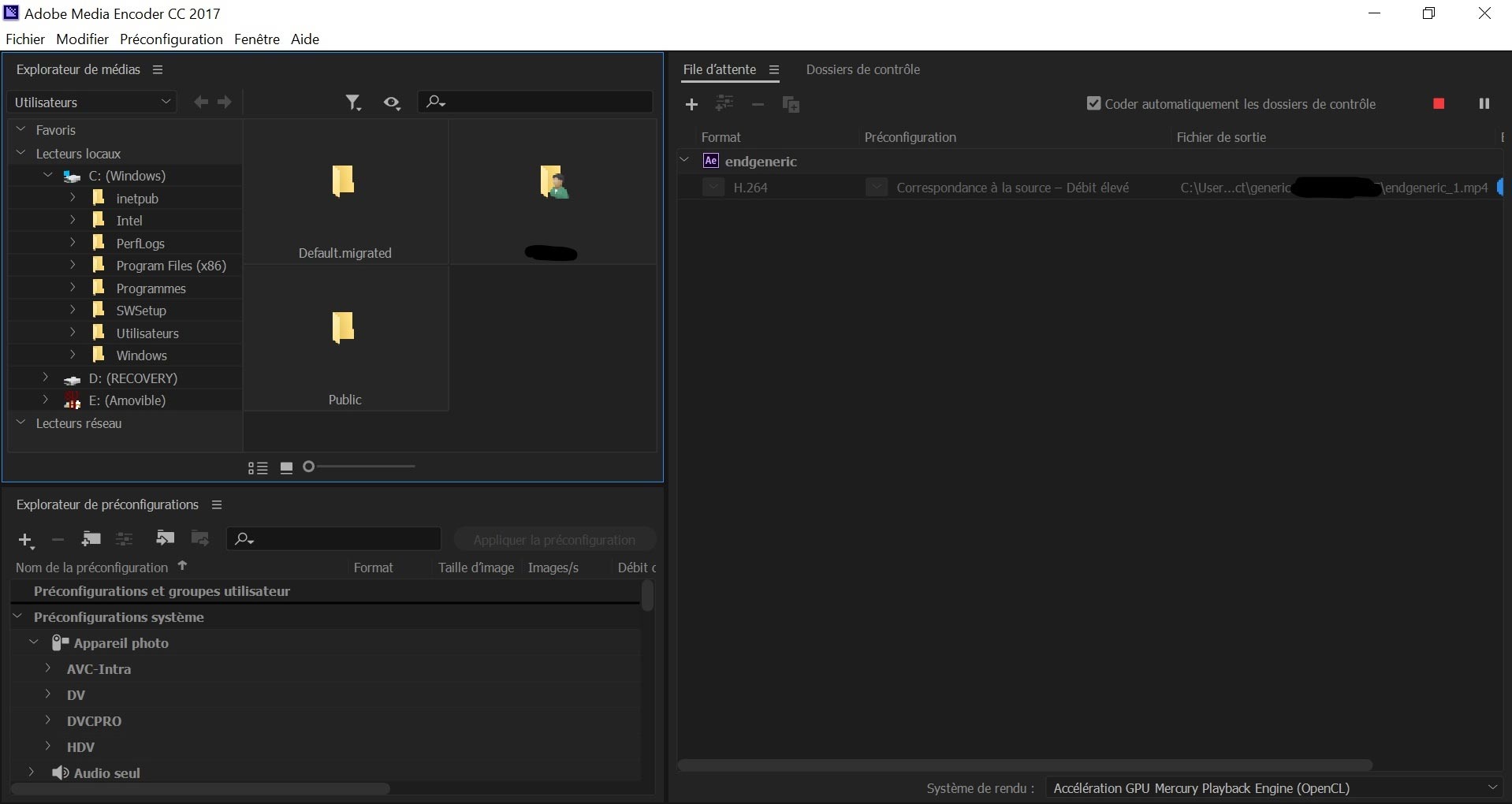Import presets icon in preset browser

pos(165,538)
